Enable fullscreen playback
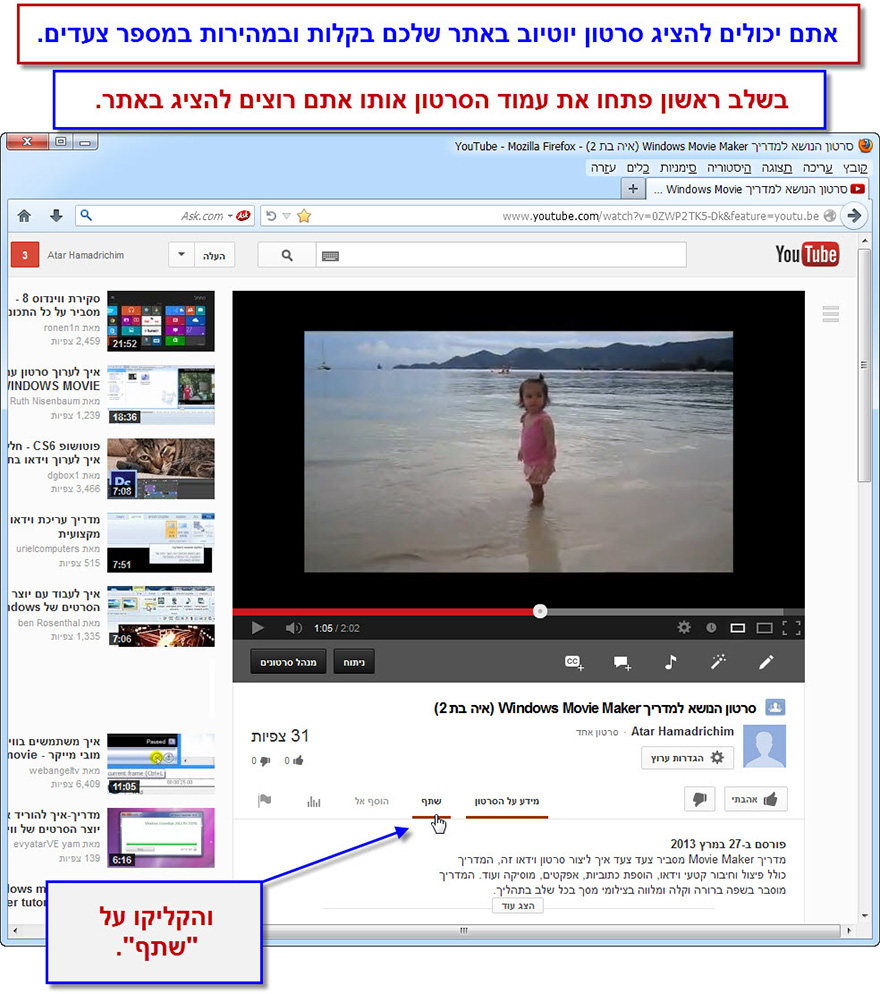This screenshot has width=880, height=994. coord(792,628)
